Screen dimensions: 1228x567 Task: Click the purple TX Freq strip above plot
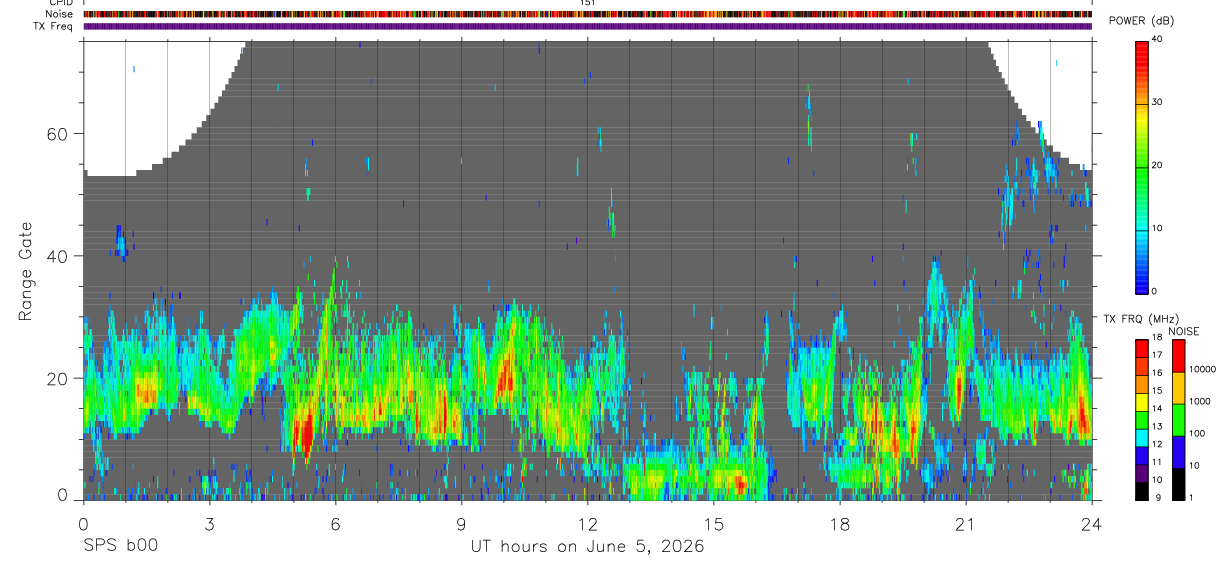pyautogui.click(x=587, y=26)
